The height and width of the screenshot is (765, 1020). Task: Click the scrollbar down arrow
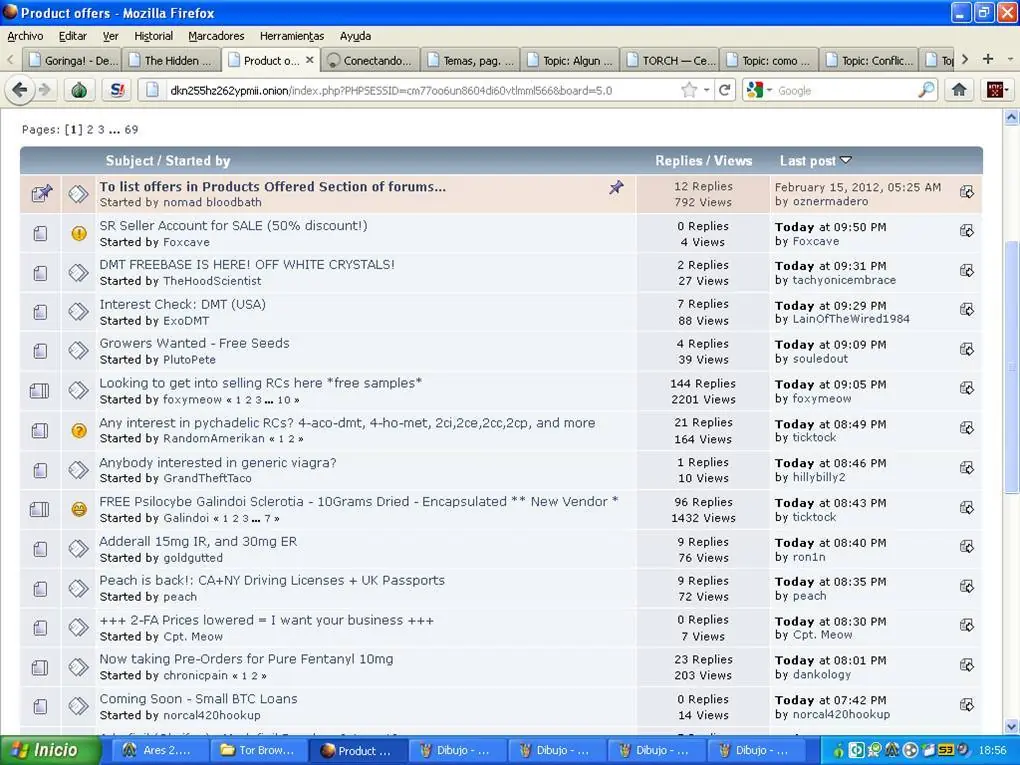(1012, 726)
